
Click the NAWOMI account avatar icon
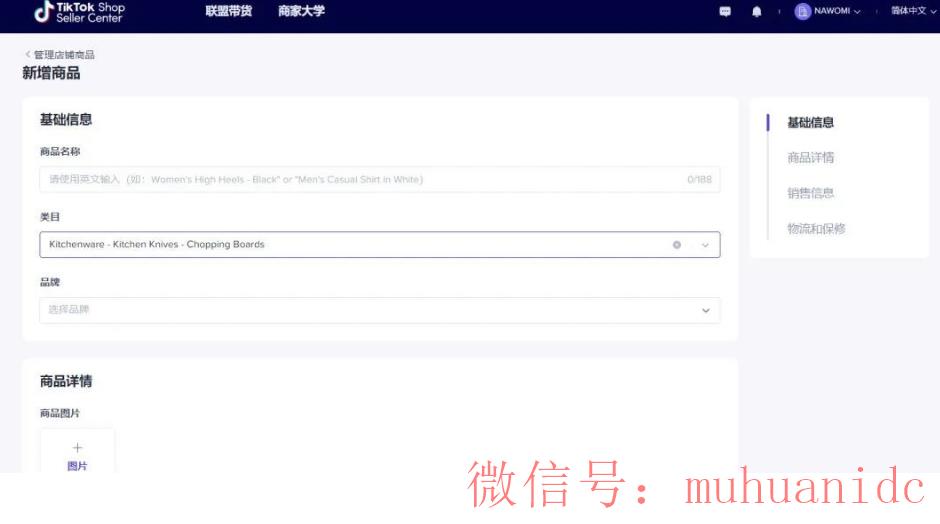pyautogui.click(x=802, y=12)
